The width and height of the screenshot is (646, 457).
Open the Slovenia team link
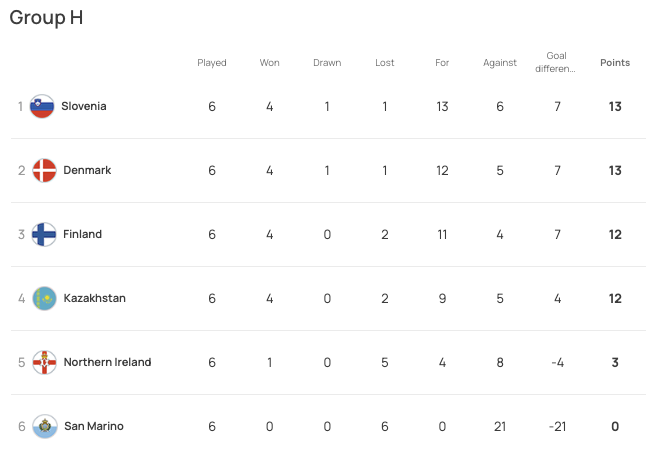pyautogui.click(x=84, y=107)
